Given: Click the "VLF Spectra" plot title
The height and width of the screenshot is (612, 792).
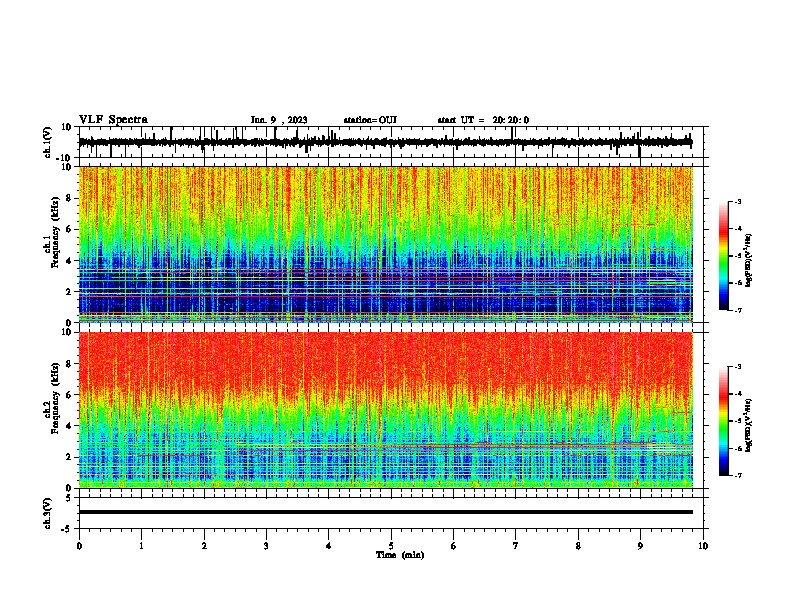Looking at the screenshot, I should pyautogui.click(x=113, y=120).
